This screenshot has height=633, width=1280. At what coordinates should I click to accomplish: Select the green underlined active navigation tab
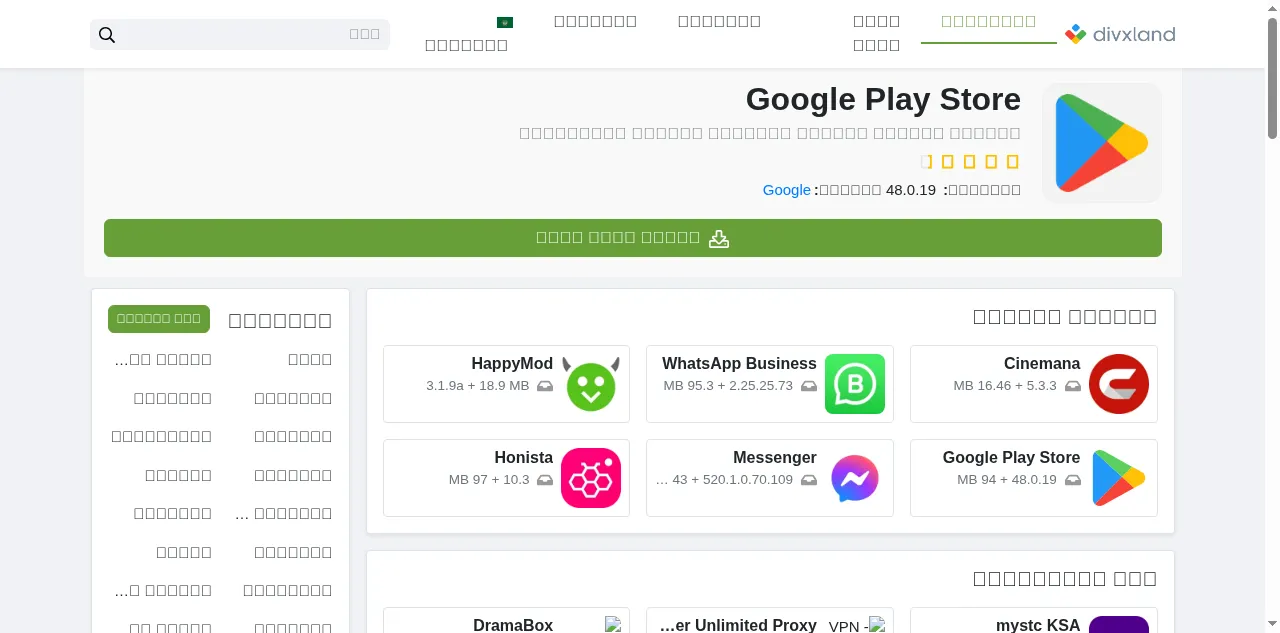pyautogui.click(x=988, y=21)
